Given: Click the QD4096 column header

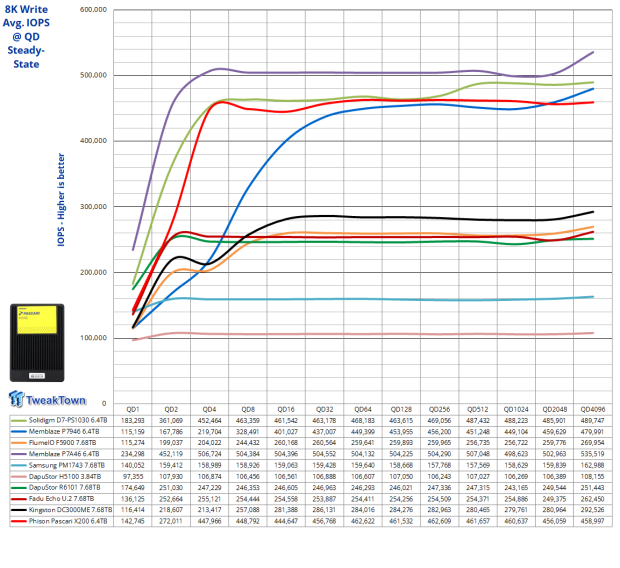Looking at the screenshot, I should tap(592, 409).
